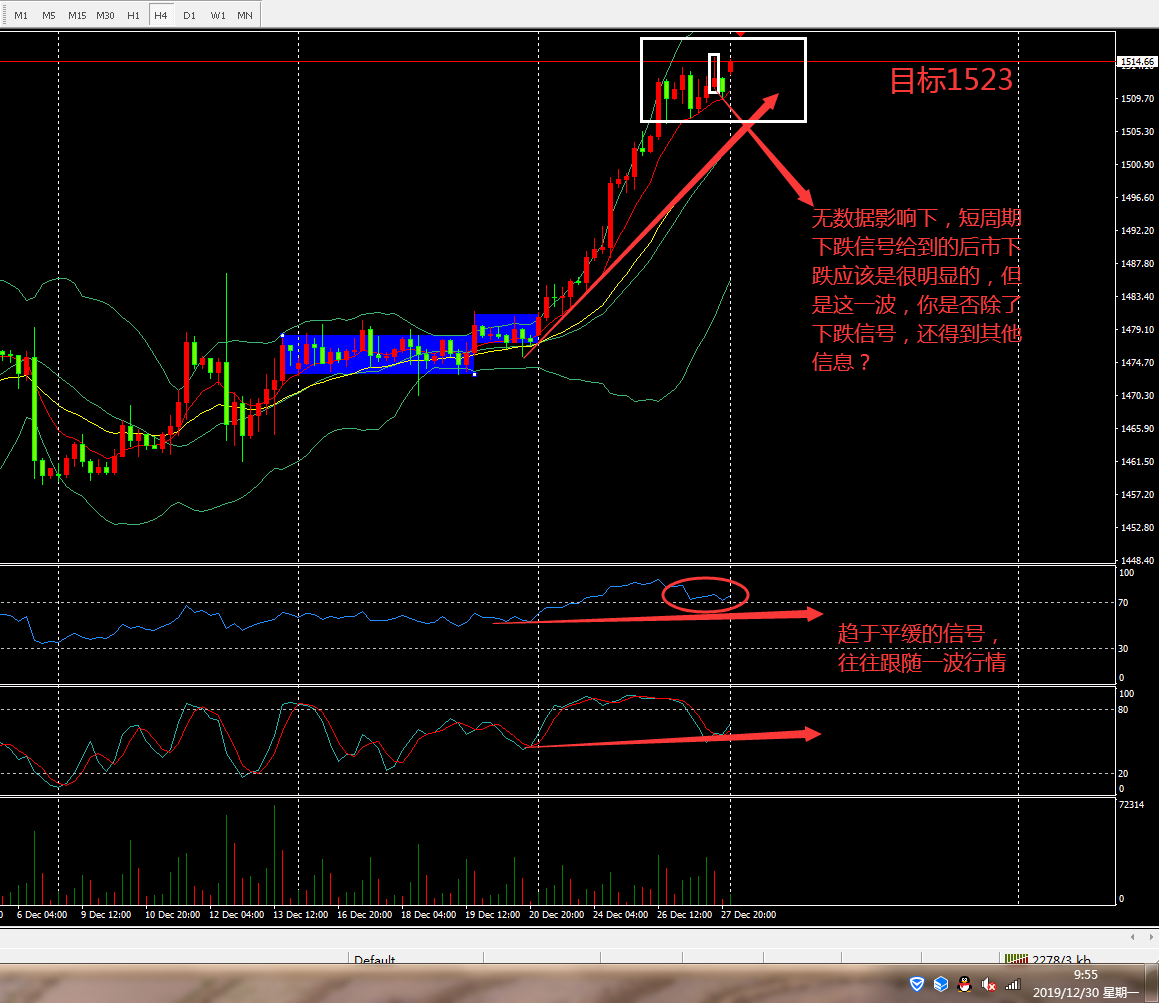Select the blue rectangle on the chart
This screenshot has width=1159, height=1003.
coord(378,354)
